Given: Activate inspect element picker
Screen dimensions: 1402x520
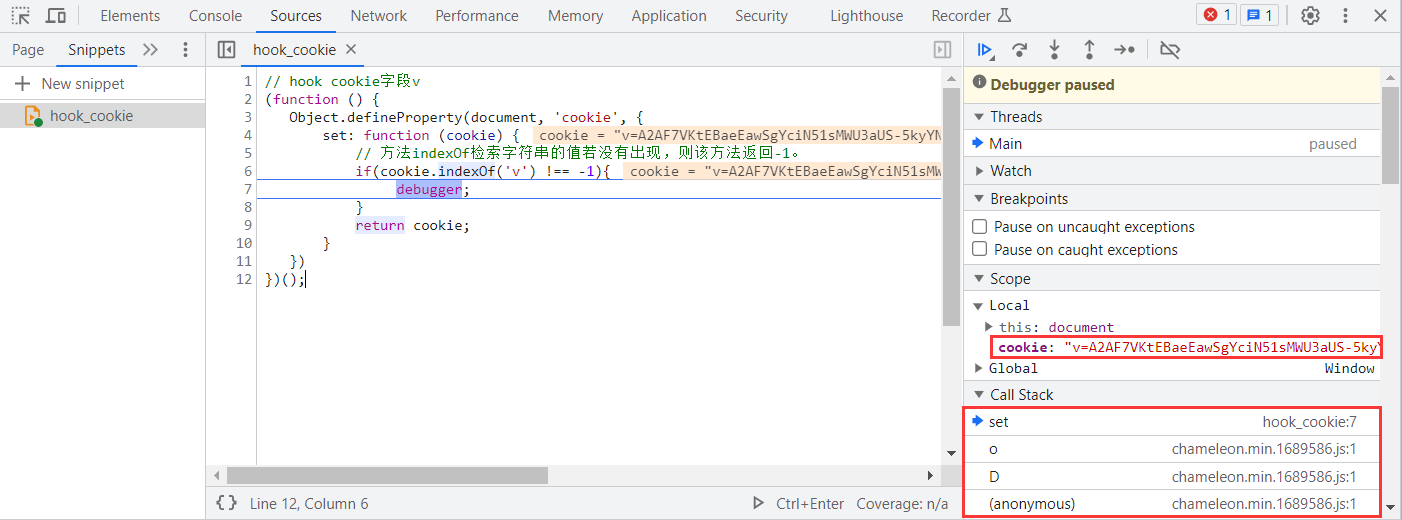Looking at the screenshot, I should coord(21,16).
